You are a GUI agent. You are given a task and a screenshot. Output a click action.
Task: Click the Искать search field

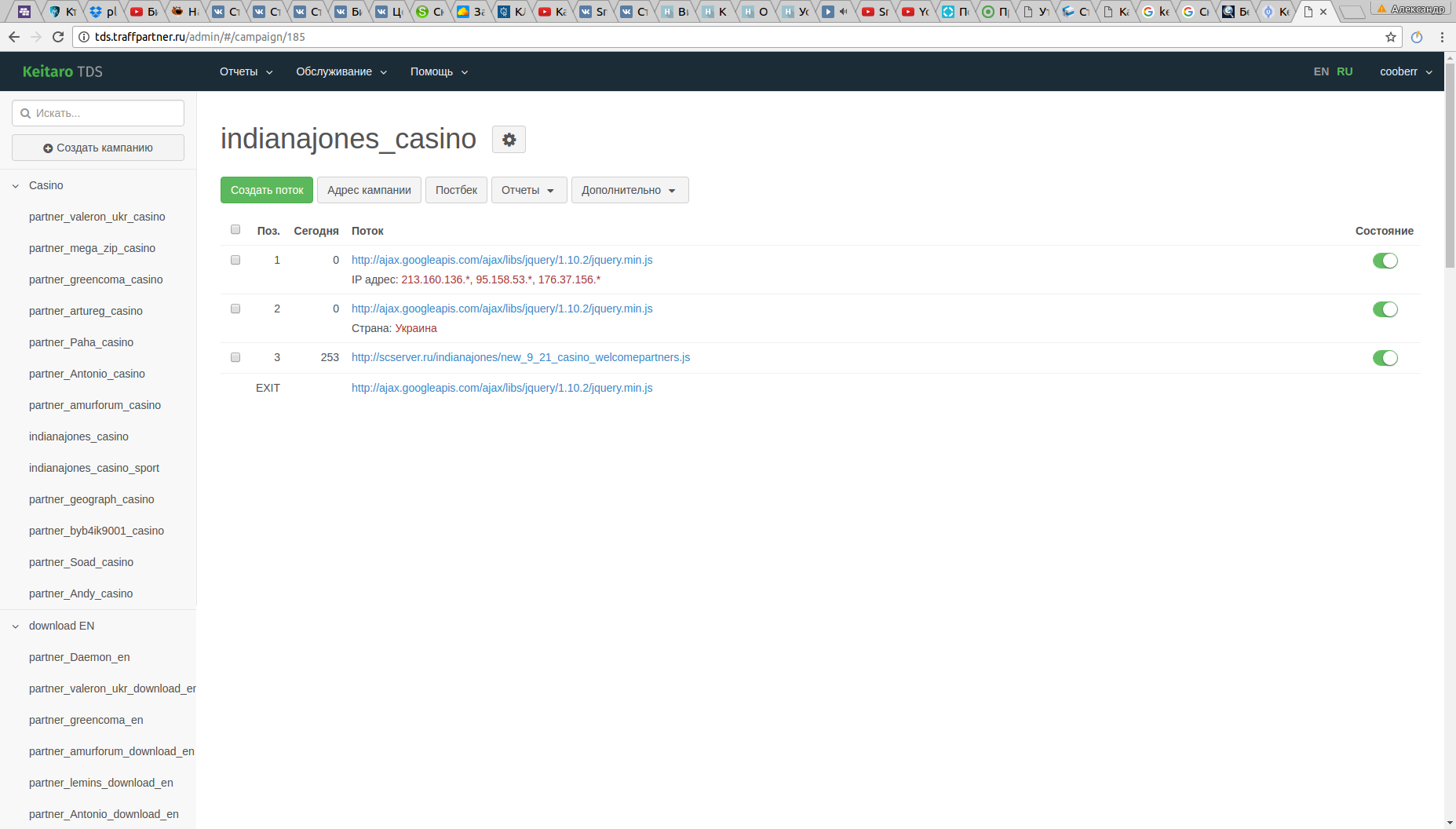coord(98,113)
